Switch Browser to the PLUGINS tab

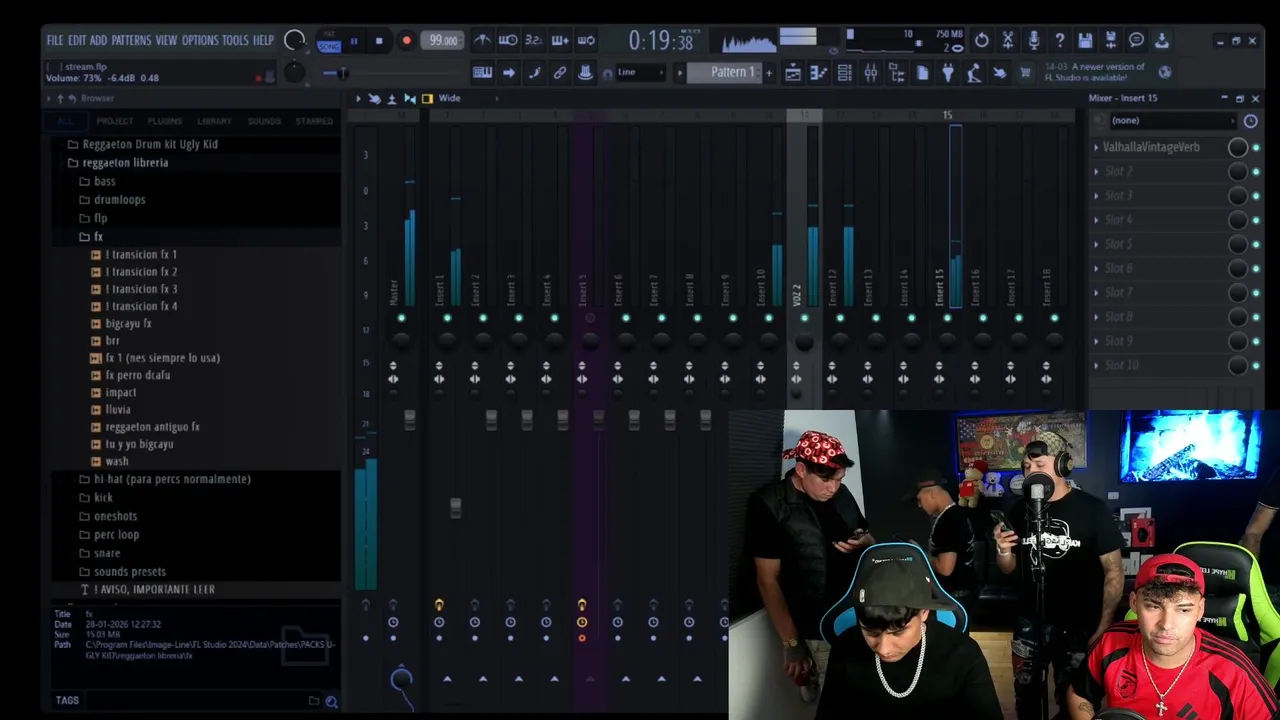(x=165, y=121)
